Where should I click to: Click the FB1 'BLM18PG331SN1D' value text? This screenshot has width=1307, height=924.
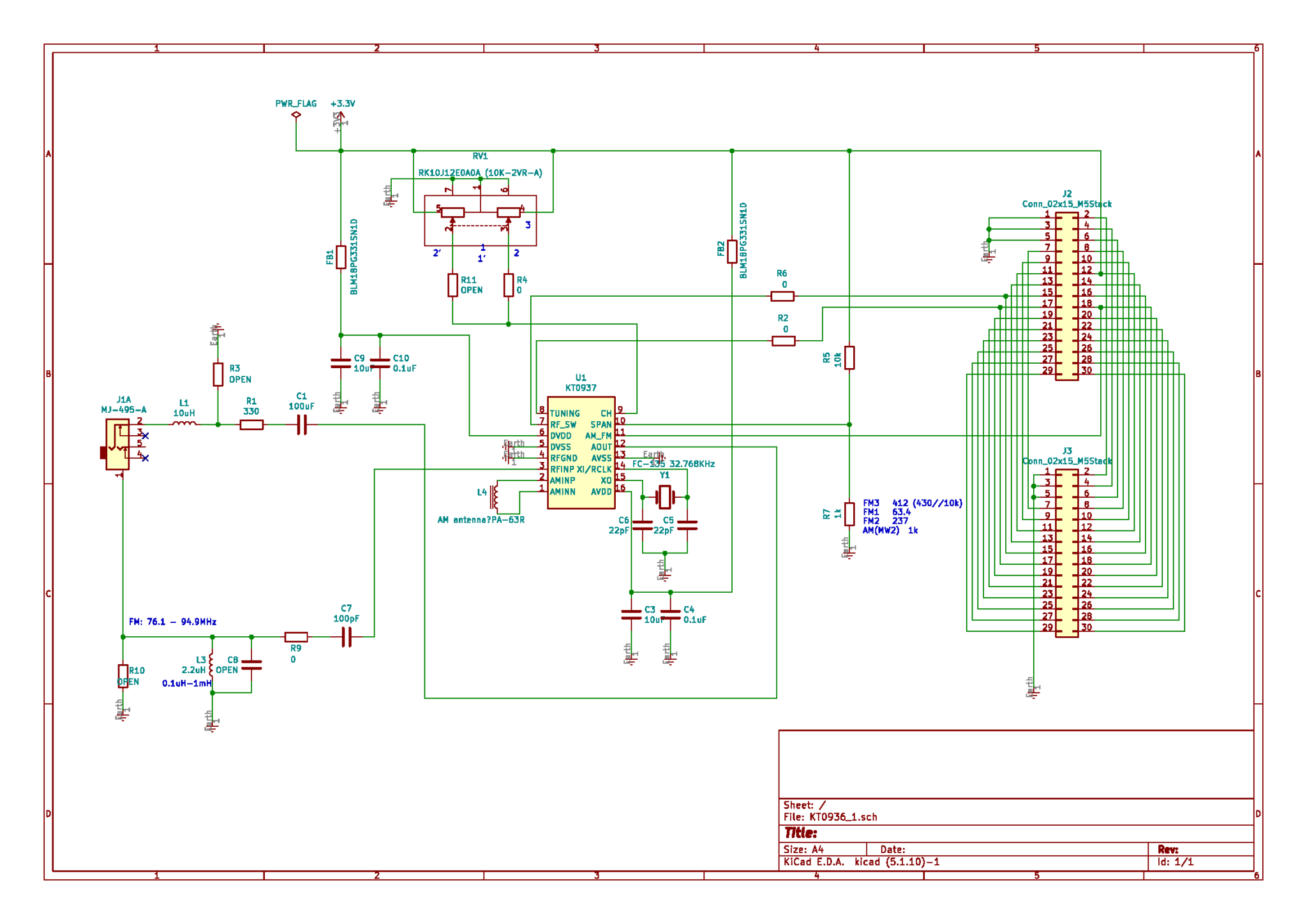click(354, 257)
